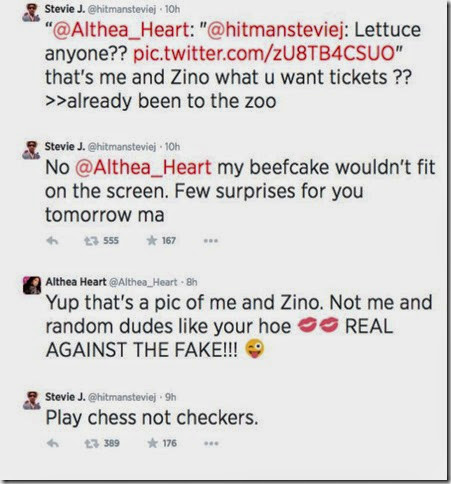Click Stevie J. avatar on first tweet
Image resolution: width=451 pixels, height=484 pixels.
[31, 12]
